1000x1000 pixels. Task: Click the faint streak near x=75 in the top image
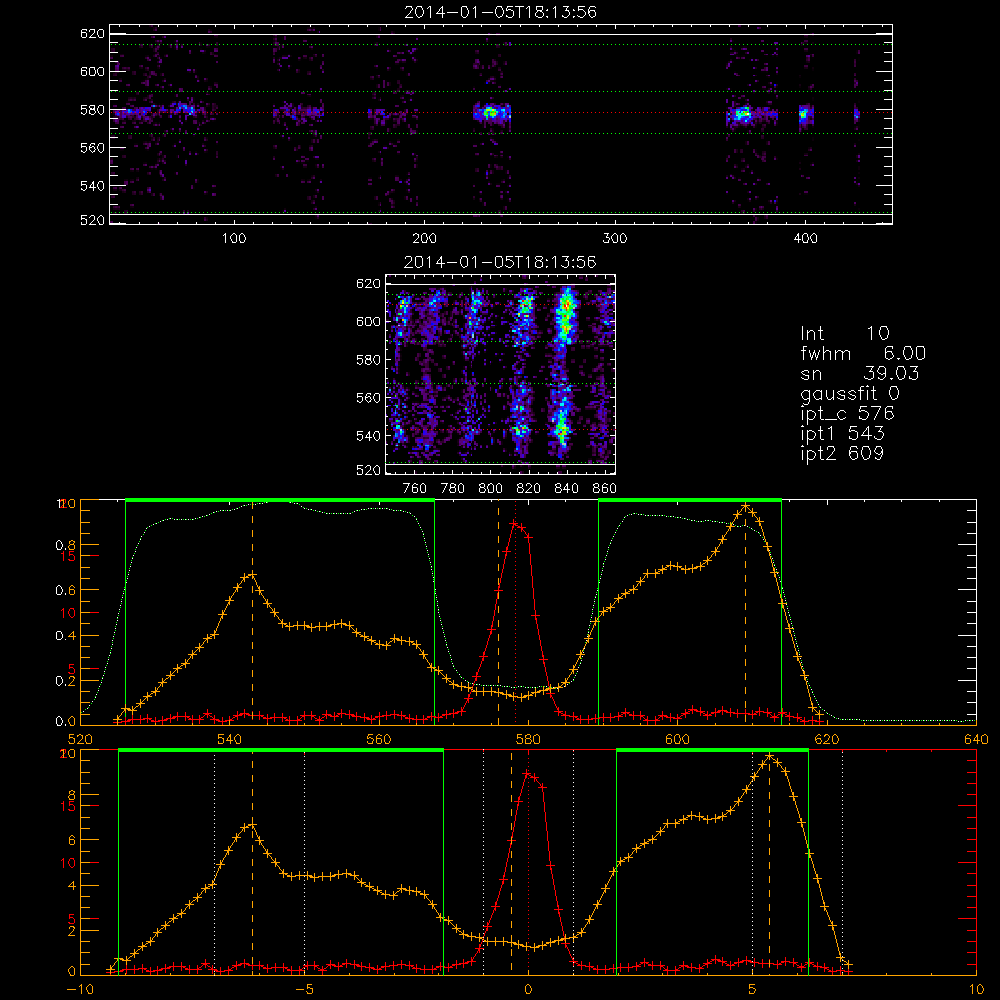click(185, 108)
